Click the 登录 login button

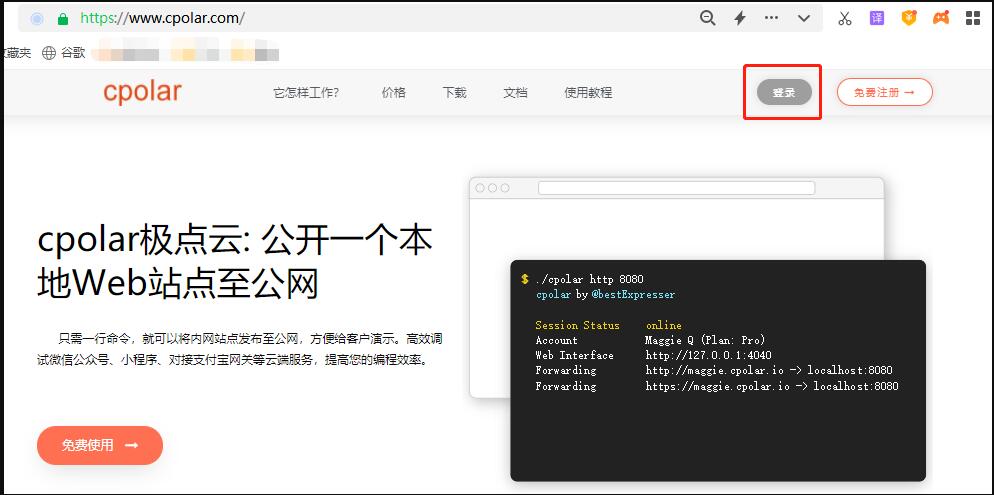click(784, 93)
